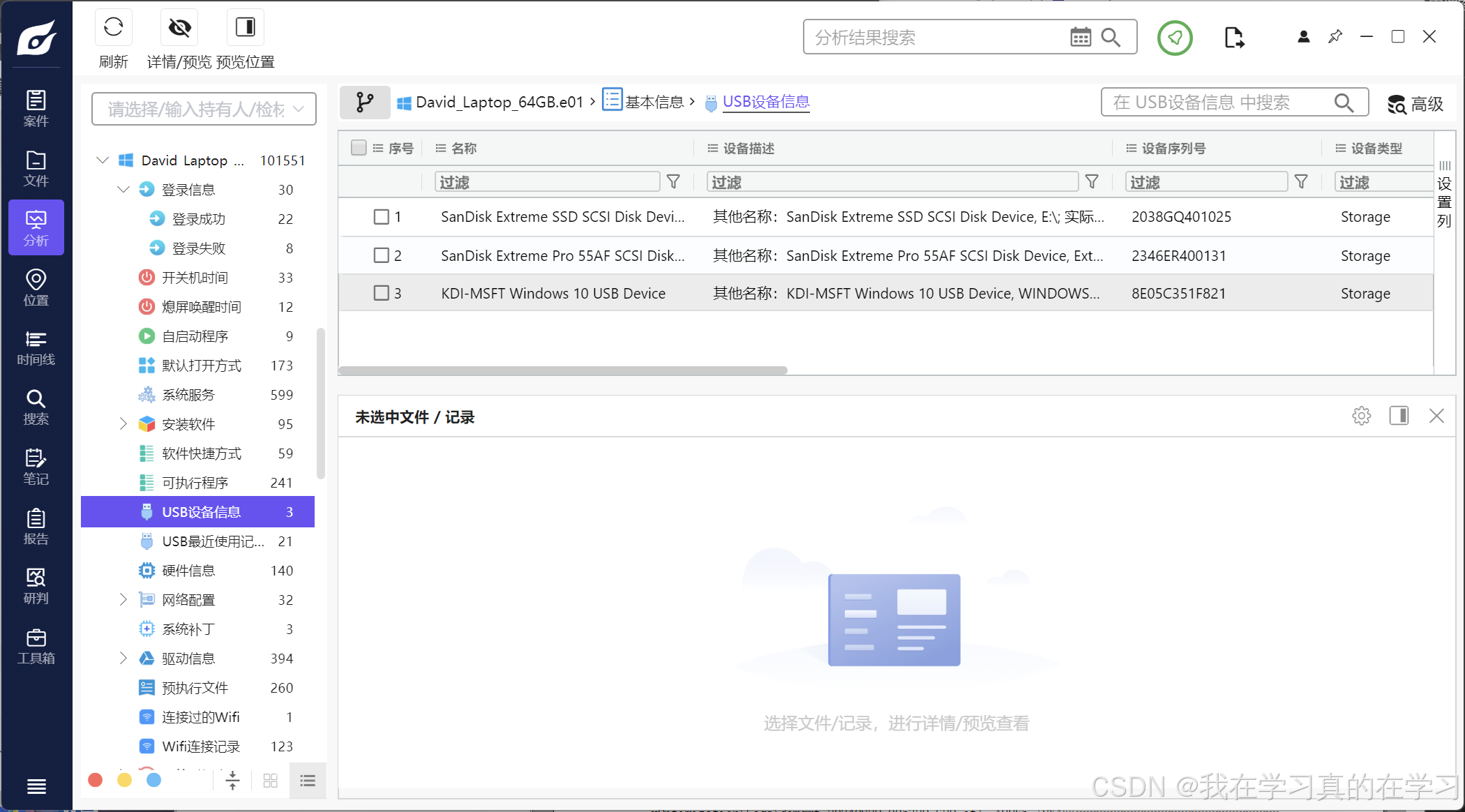Toggle the details/preview eye icon

[x=179, y=28]
